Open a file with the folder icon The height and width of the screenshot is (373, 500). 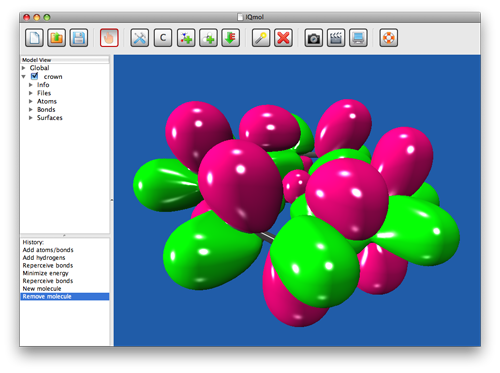[x=56, y=38]
